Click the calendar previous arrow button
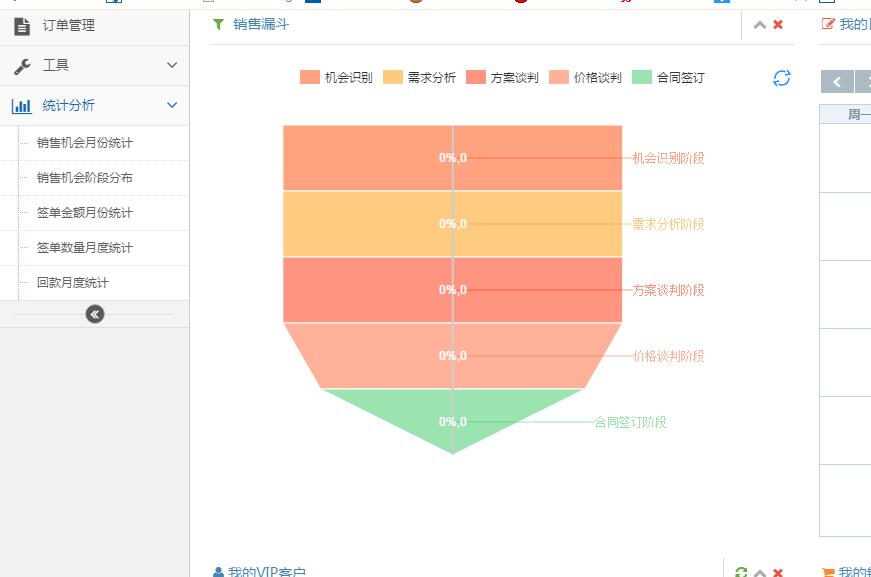The height and width of the screenshot is (577, 871). pos(836,82)
